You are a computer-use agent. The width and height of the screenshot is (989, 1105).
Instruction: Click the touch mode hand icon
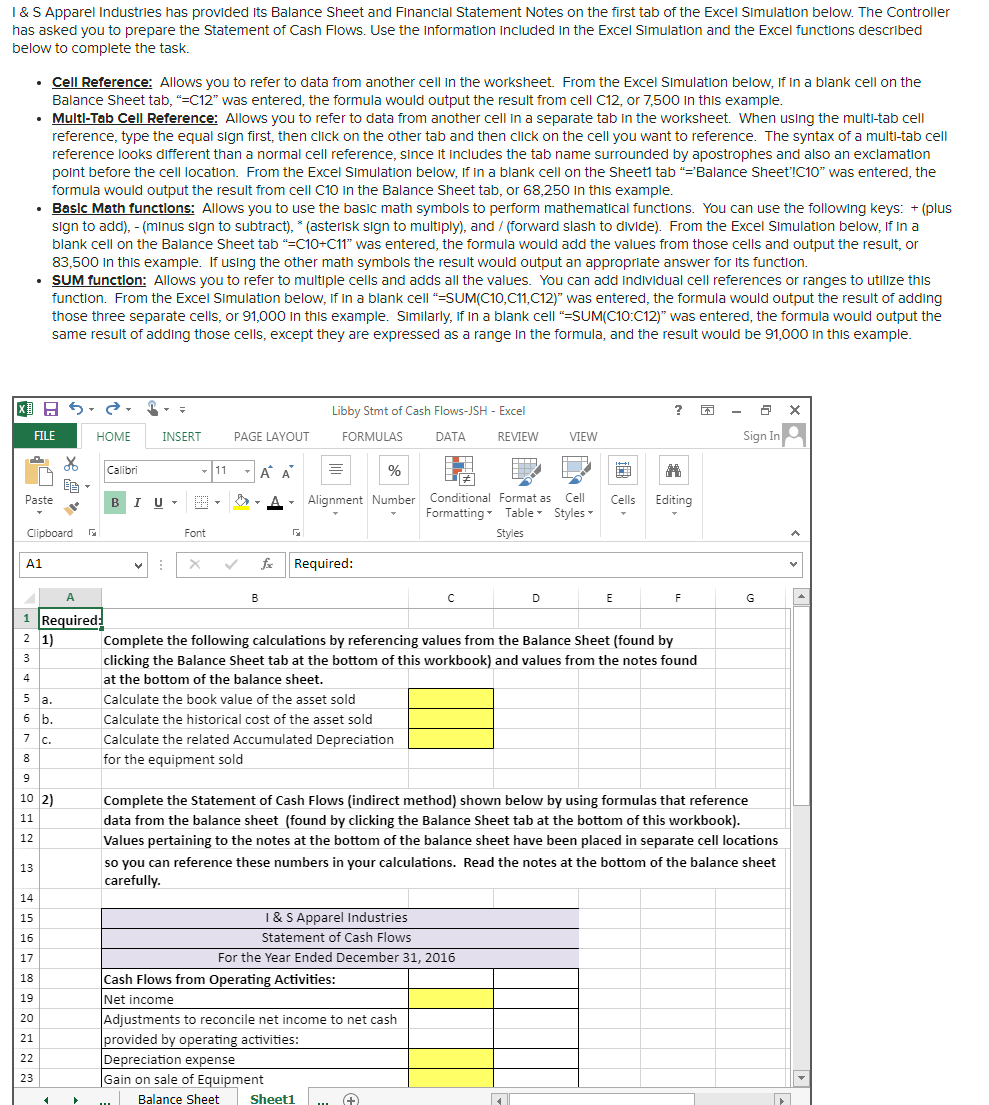click(x=153, y=409)
